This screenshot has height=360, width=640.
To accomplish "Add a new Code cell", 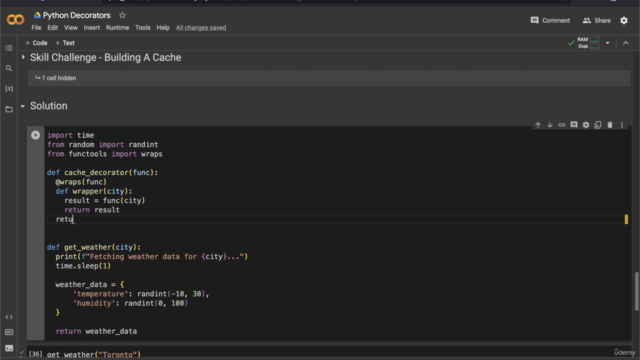I will point(36,43).
